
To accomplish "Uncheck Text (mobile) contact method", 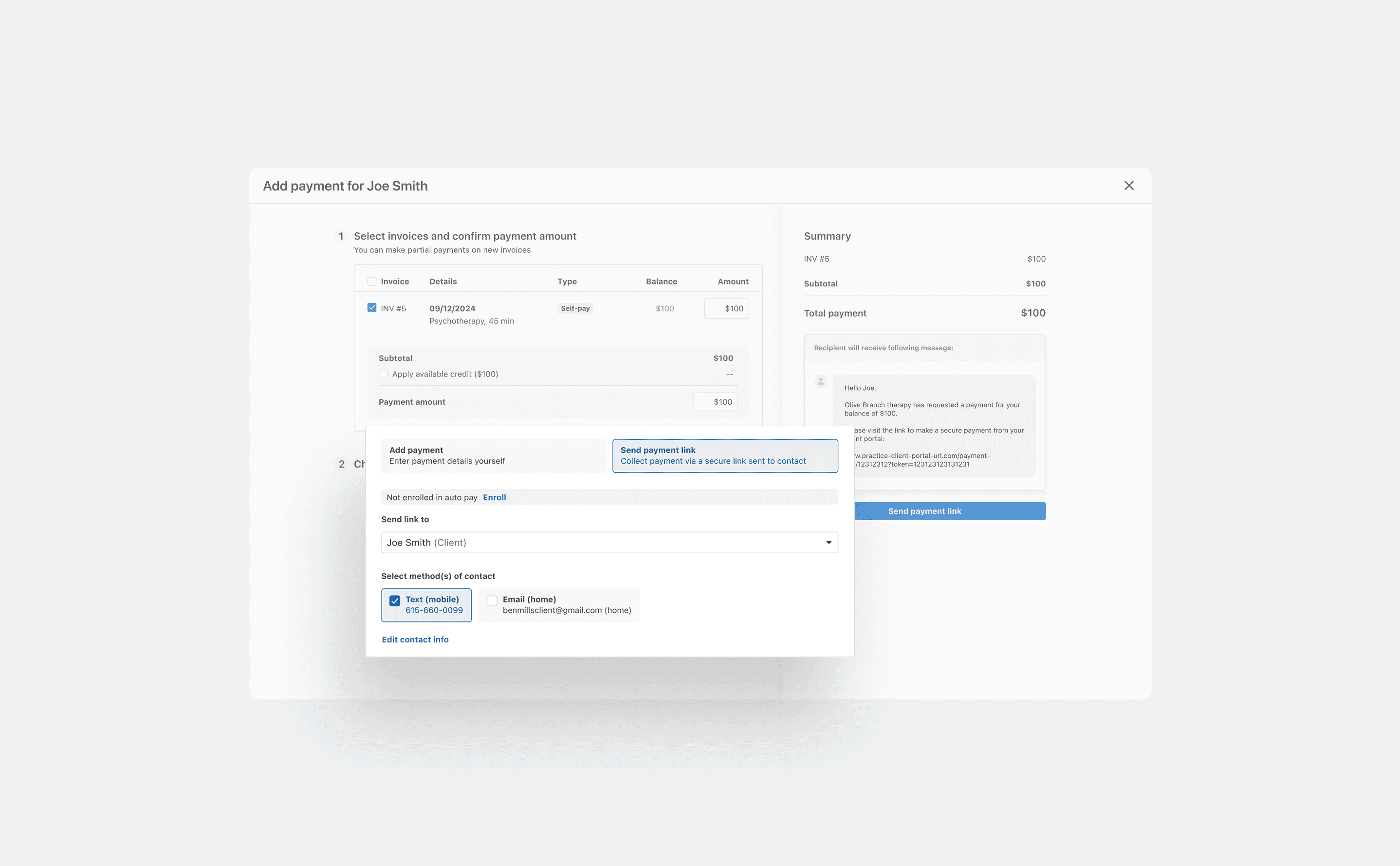I will point(395,601).
